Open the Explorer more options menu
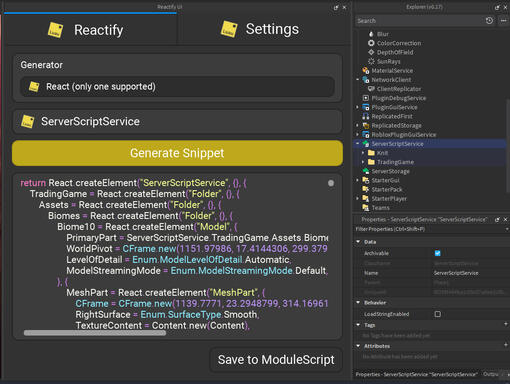The height and width of the screenshot is (384, 510). 503,21
